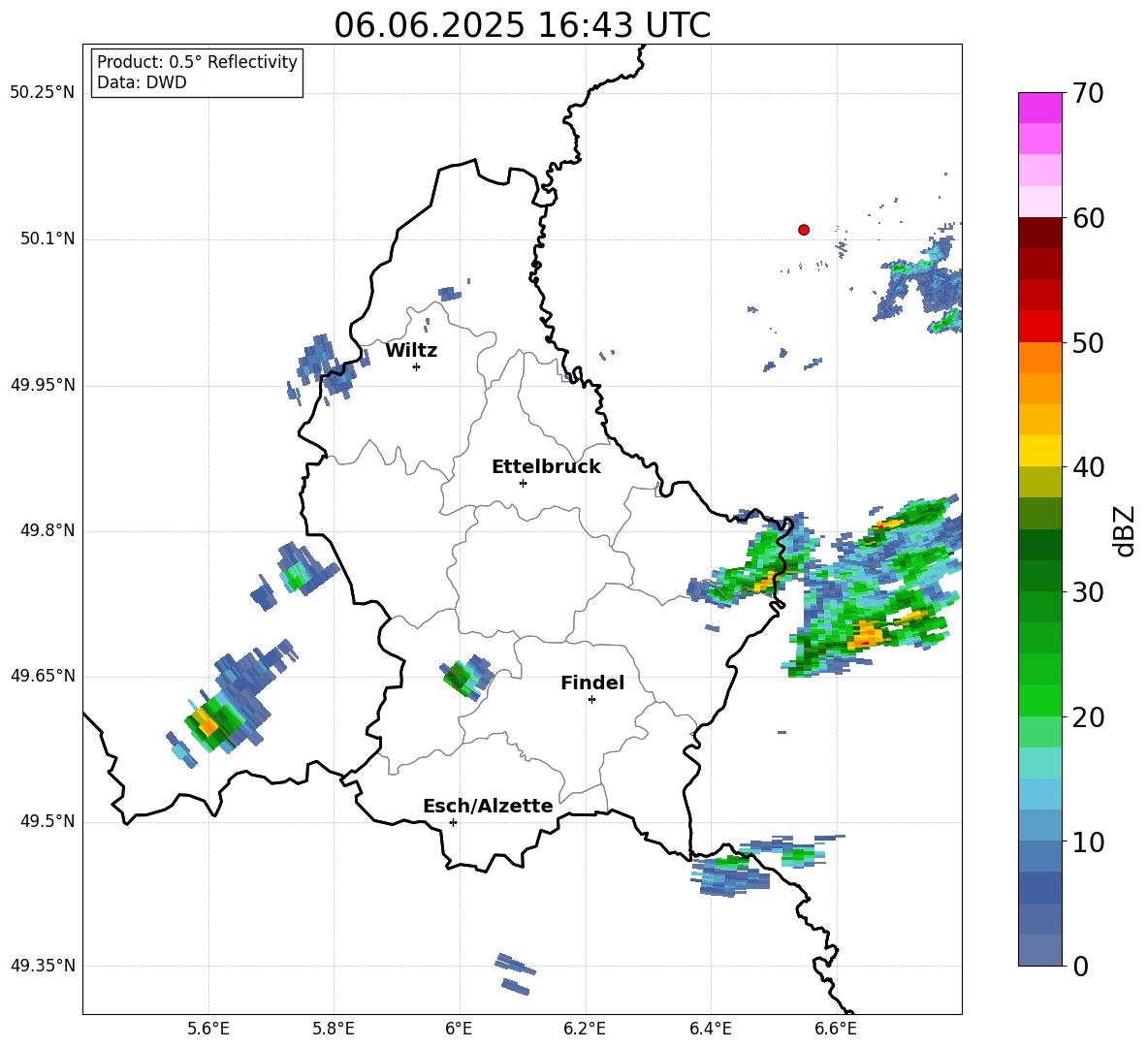Click the 30 dBZ colorbar label
This screenshot has height=1048, width=1148.
(1087, 592)
